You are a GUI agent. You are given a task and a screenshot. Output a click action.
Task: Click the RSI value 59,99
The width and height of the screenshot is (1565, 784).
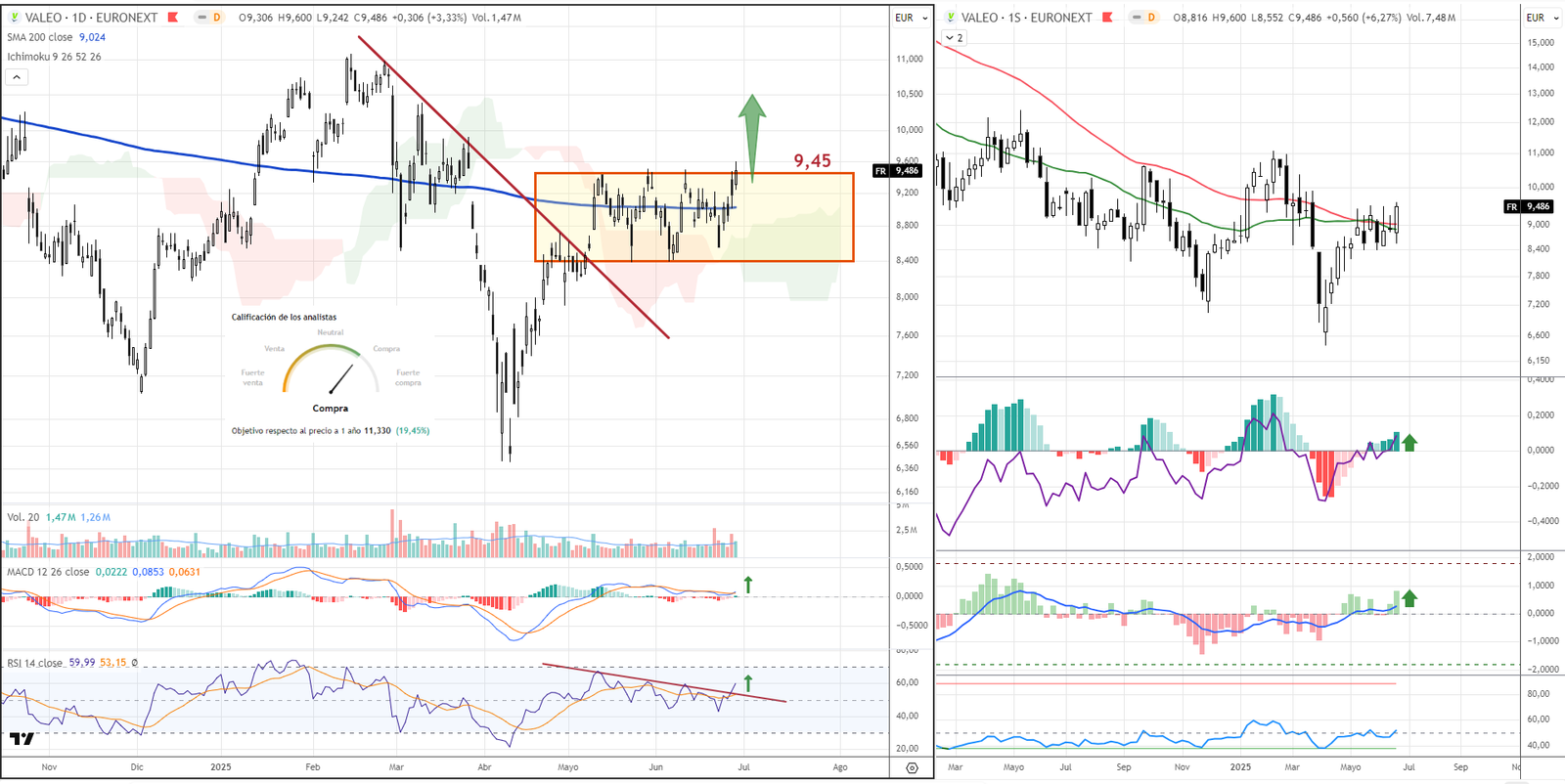82,663
